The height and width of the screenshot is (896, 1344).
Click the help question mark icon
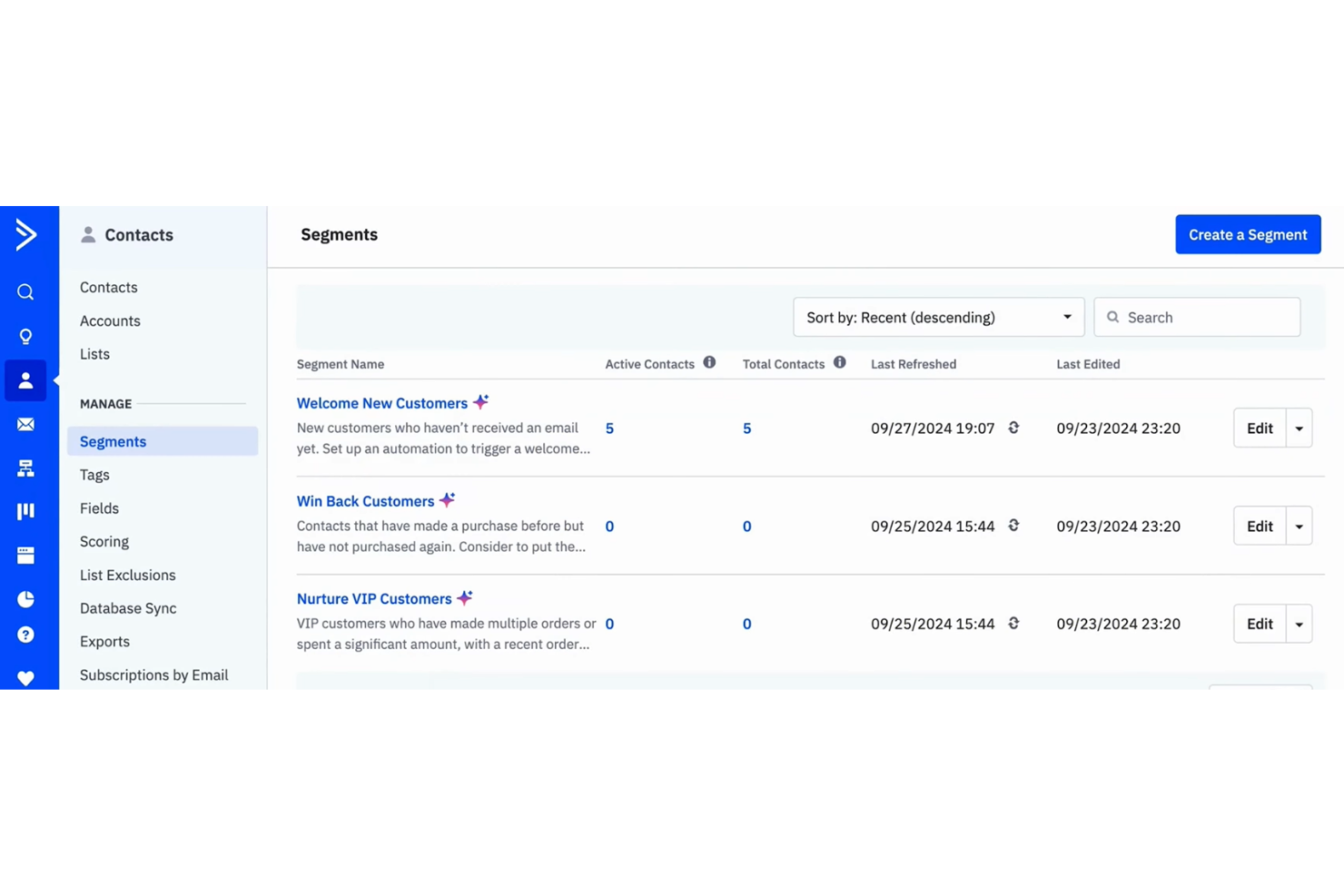(x=25, y=635)
